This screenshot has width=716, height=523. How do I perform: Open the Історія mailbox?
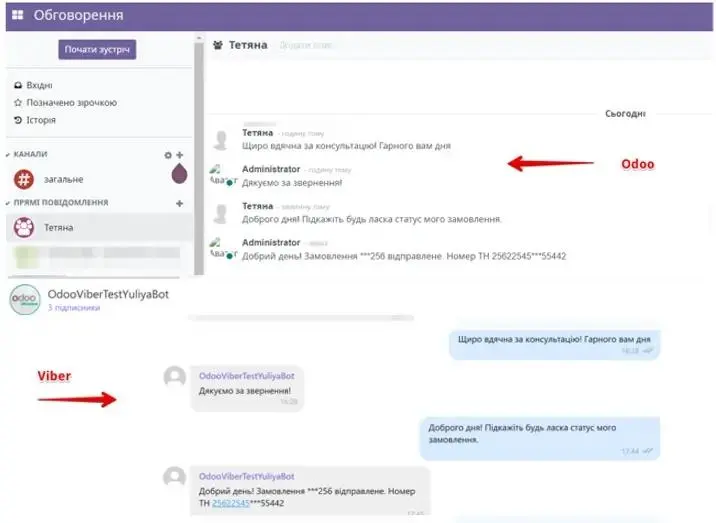tap(41, 120)
